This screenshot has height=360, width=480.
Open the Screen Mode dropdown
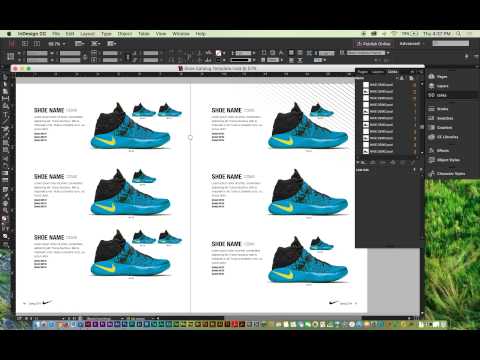(96, 44)
